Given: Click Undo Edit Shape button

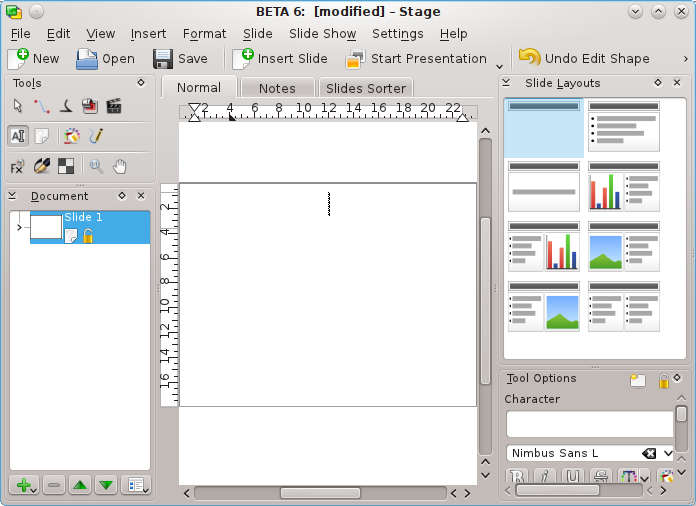Looking at the screenshot, I should 584,59.
